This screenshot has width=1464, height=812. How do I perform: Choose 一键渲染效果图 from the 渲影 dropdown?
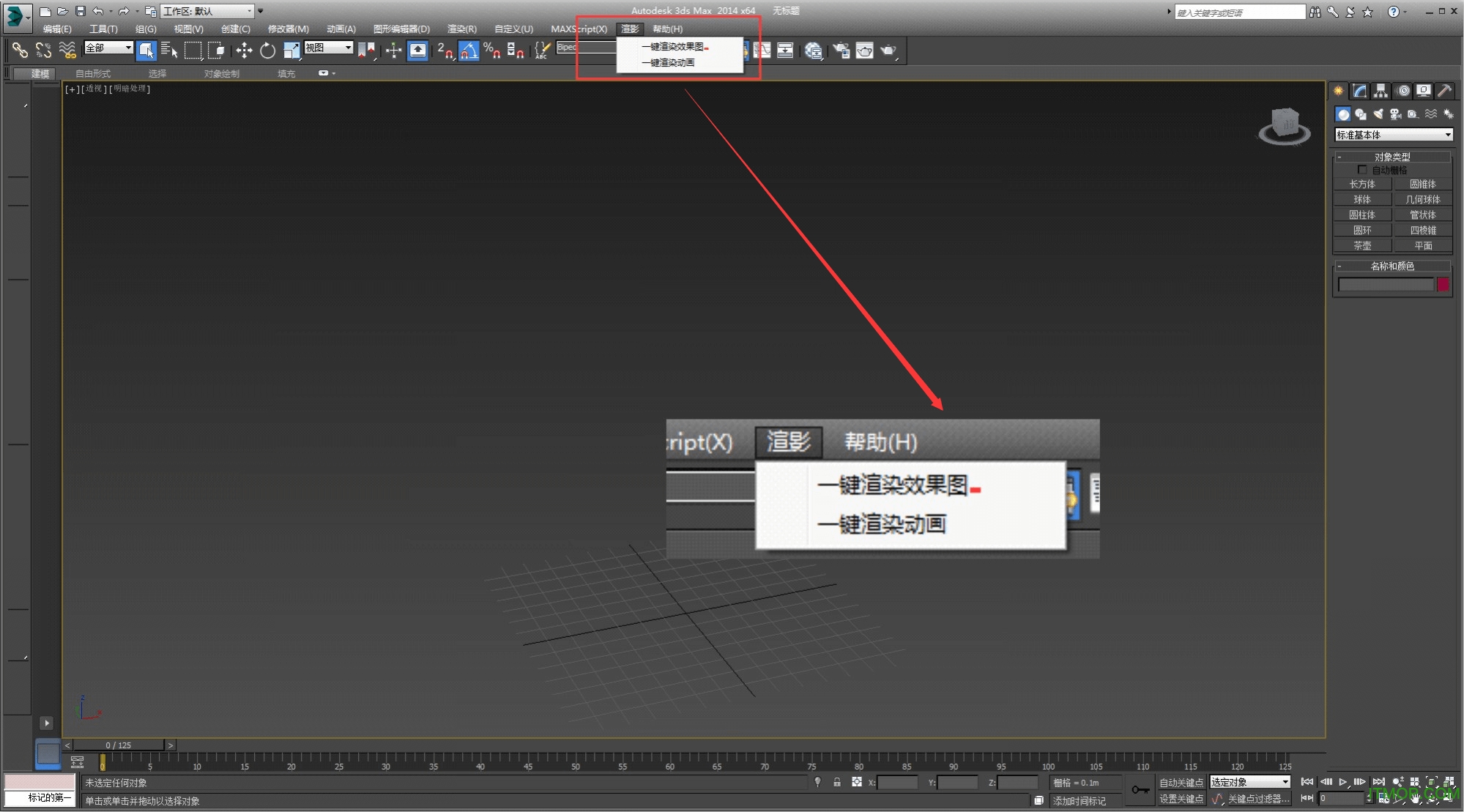pos(680,47)
